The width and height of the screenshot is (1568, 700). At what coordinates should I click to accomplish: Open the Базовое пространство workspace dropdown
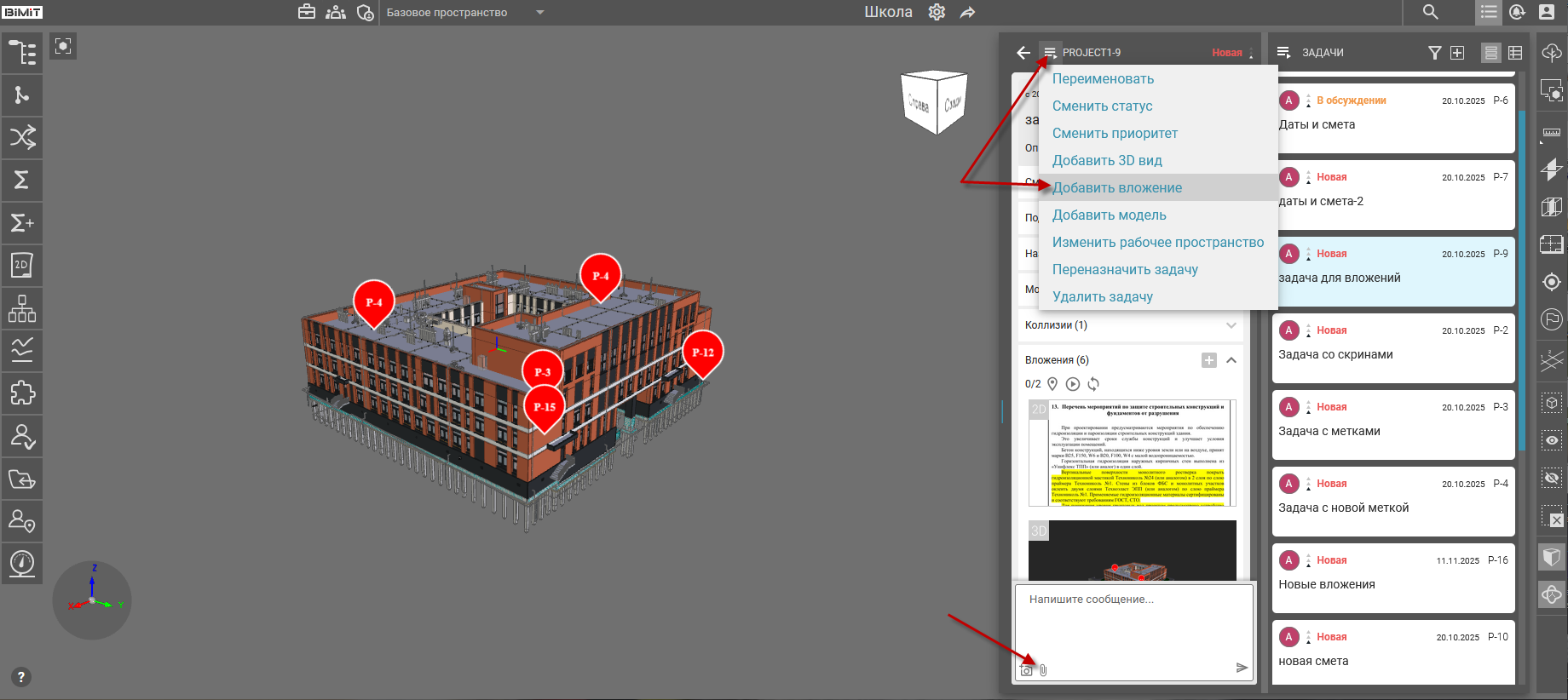[539, 13]
